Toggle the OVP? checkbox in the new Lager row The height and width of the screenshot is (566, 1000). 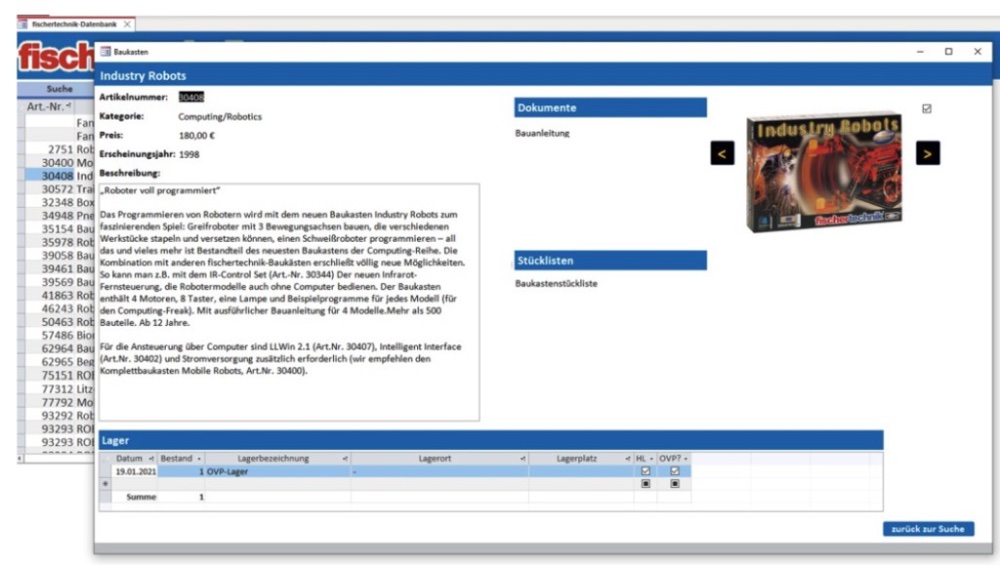click(675, 484)
